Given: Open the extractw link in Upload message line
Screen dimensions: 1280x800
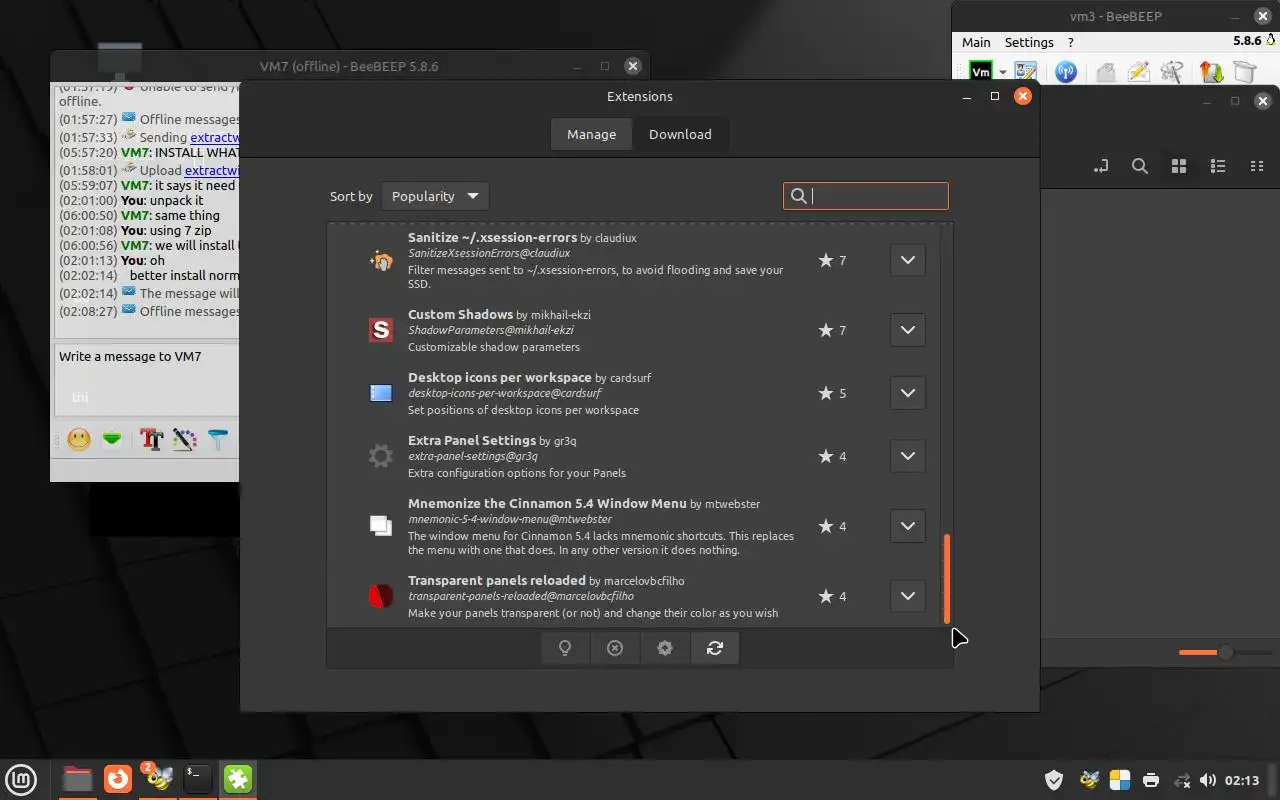Looking at the screenshot, I should (x=212, y=170).
